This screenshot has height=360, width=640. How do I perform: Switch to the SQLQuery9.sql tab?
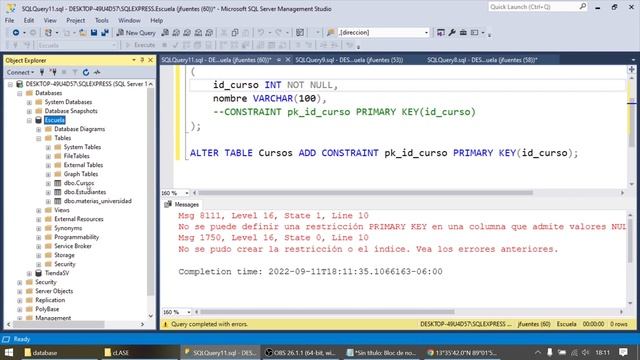click(x=349, y=60)
